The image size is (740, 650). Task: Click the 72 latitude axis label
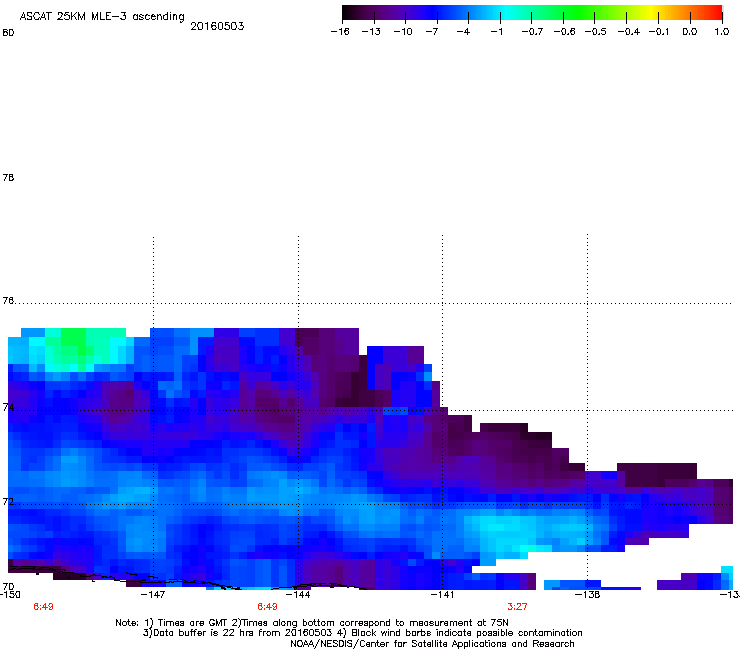8,501
